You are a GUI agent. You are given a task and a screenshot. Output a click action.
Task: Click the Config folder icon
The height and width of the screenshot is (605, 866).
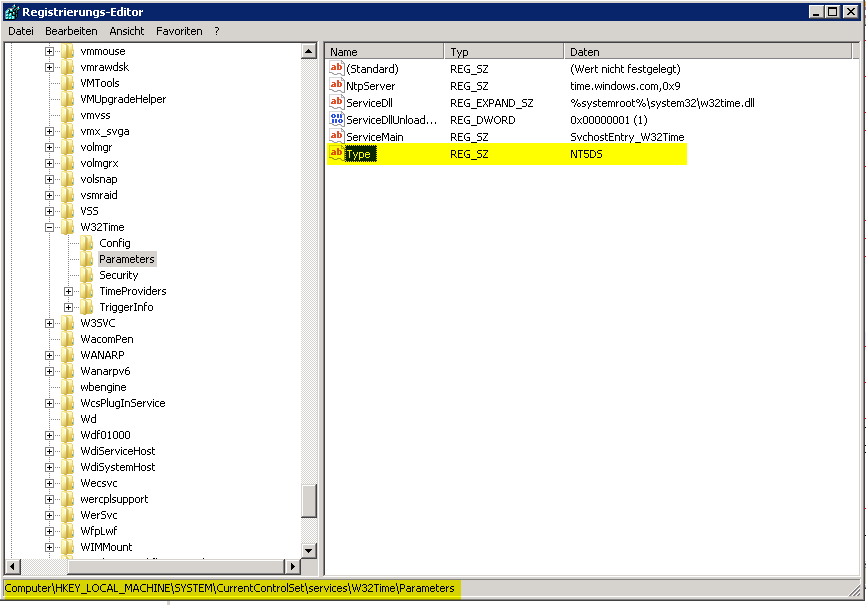[87, 243]
